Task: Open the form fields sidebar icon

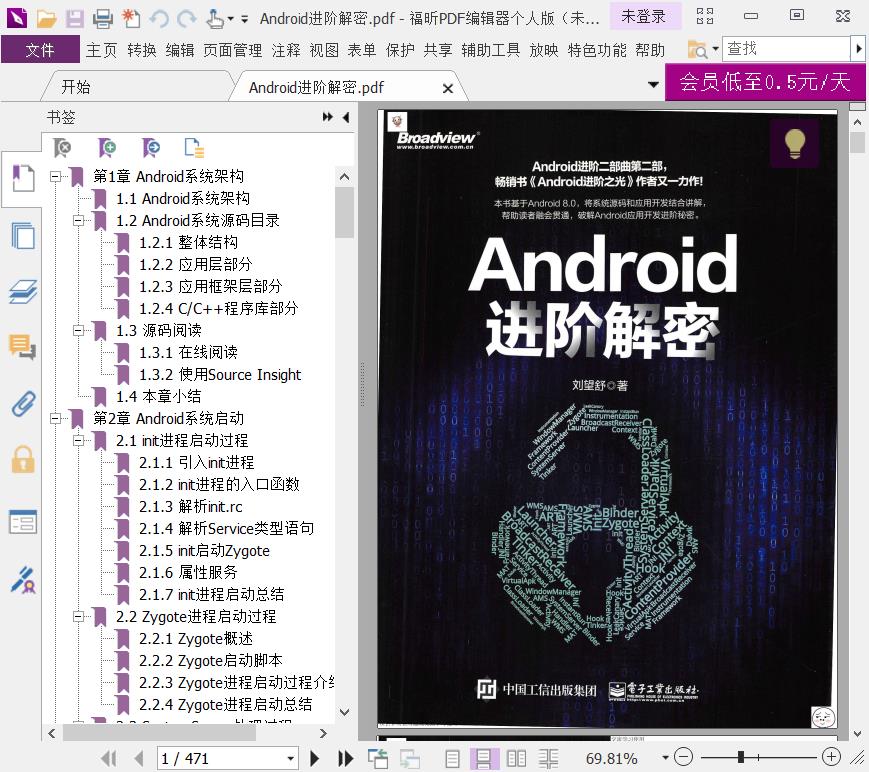Action: (x=23, y=522)
